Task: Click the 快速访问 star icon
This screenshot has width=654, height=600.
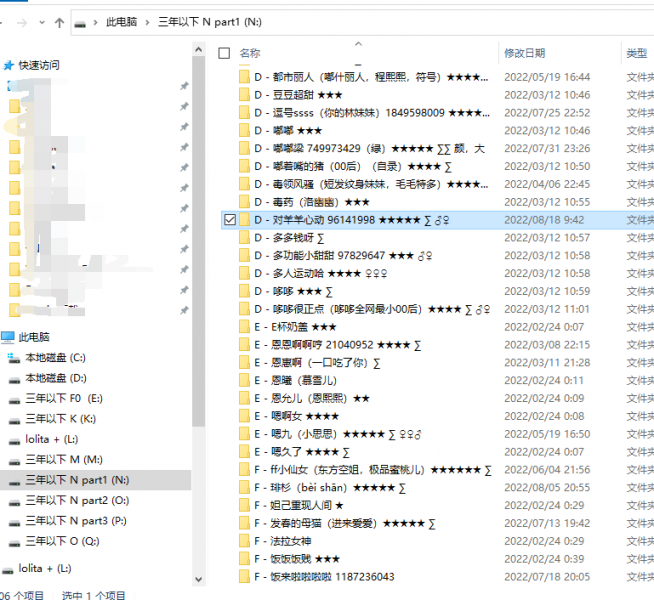Action: 9,65
